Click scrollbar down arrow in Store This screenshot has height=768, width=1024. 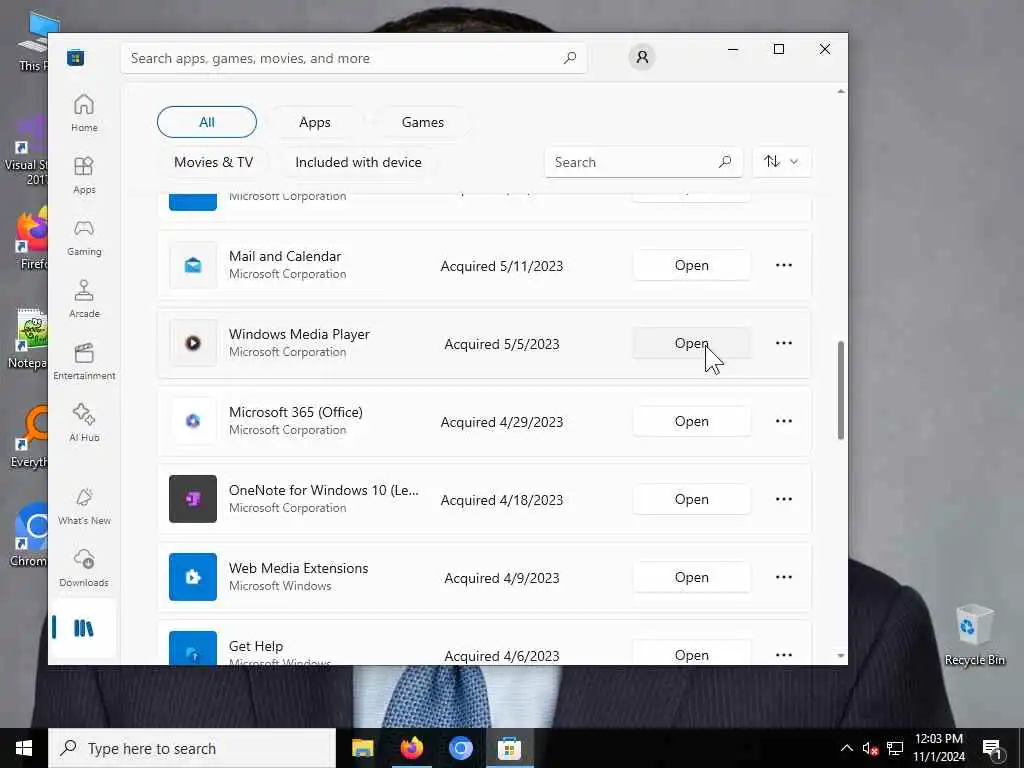tap(840, 655)
